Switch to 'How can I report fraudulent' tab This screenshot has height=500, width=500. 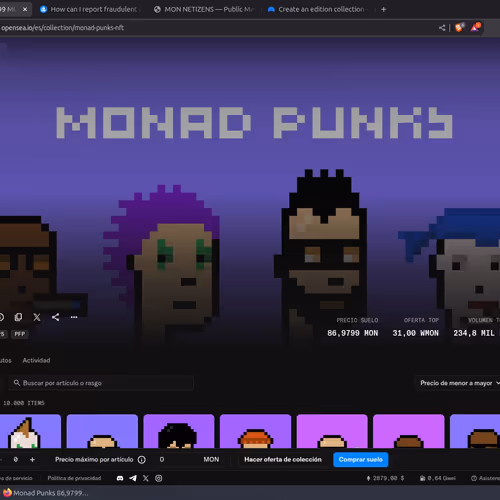pyautogui.click(x=89, y=9)
